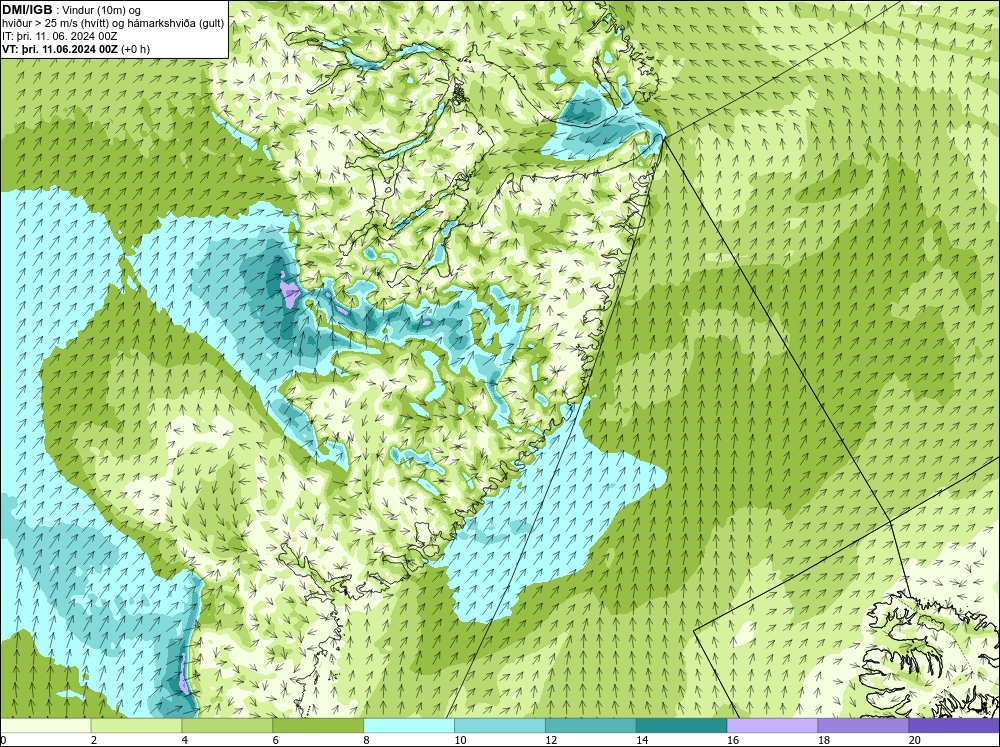Select the 'hviður > 25 m/s' legend line
This screenshot has height=747, width=1000.
(x=113, y=23)
